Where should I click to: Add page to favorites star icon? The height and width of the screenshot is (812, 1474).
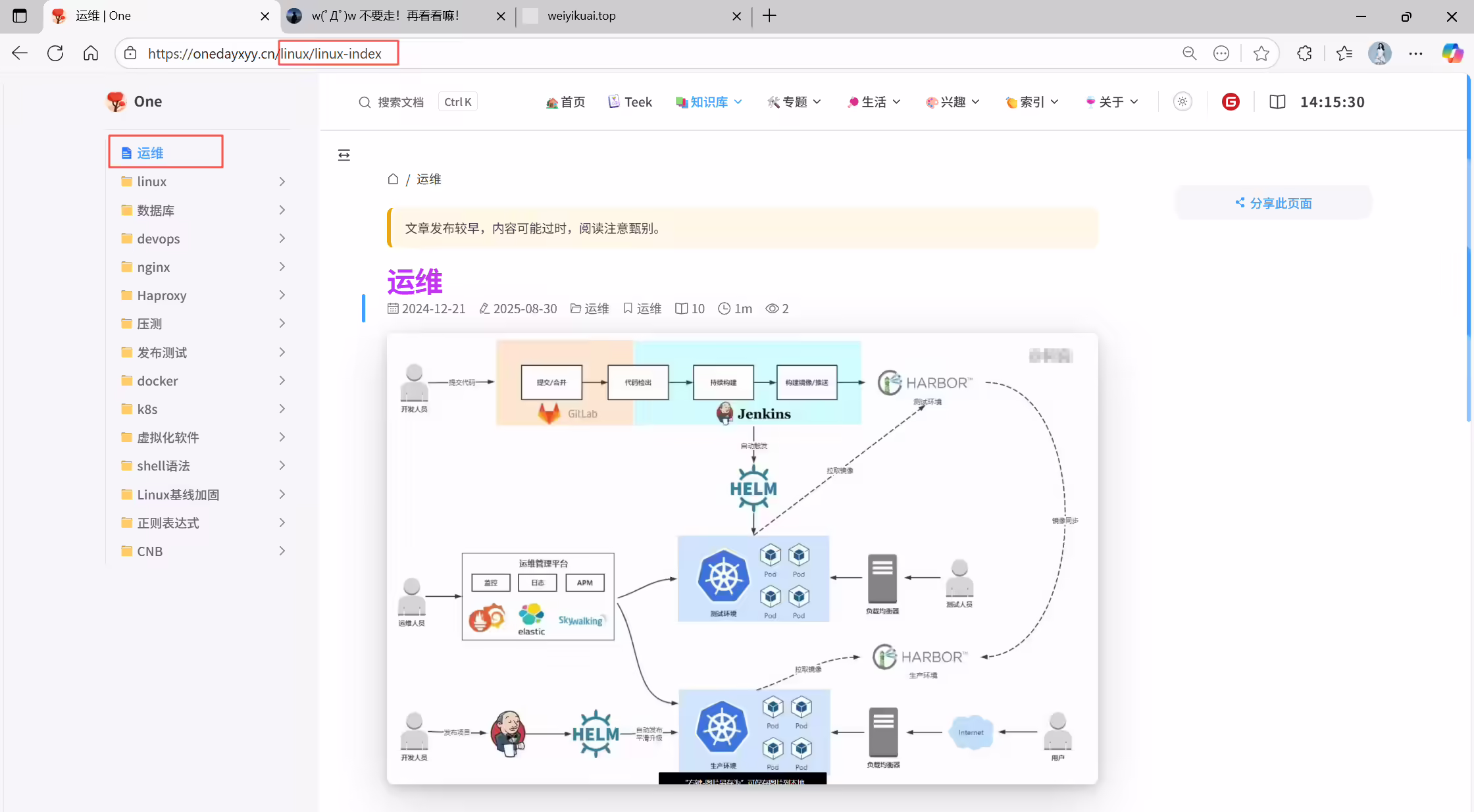(1261, 53)
